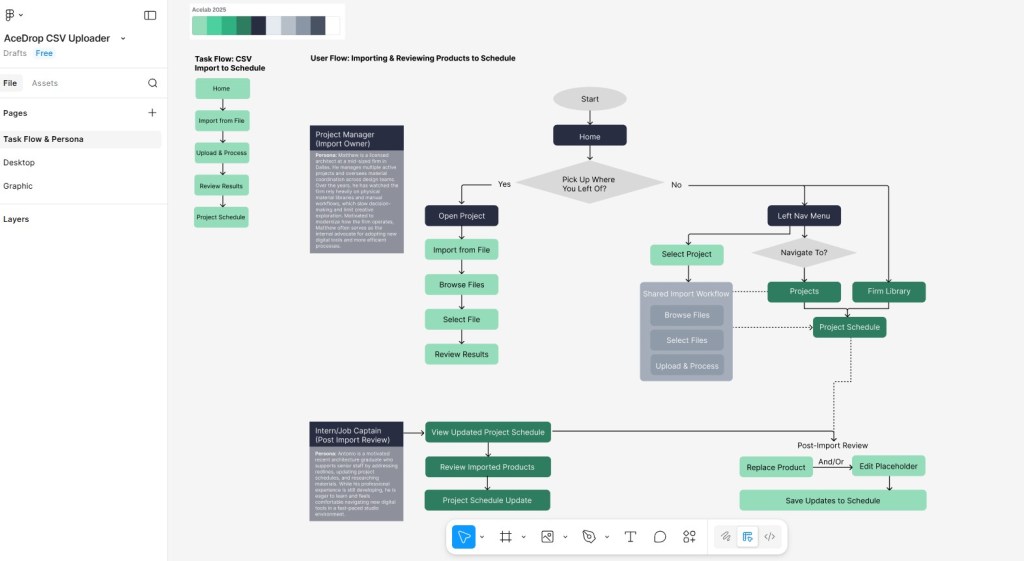Viewport: 1024px width, 561px height.
Task: Add a new page with plus icon
Action: pos(152,113)
